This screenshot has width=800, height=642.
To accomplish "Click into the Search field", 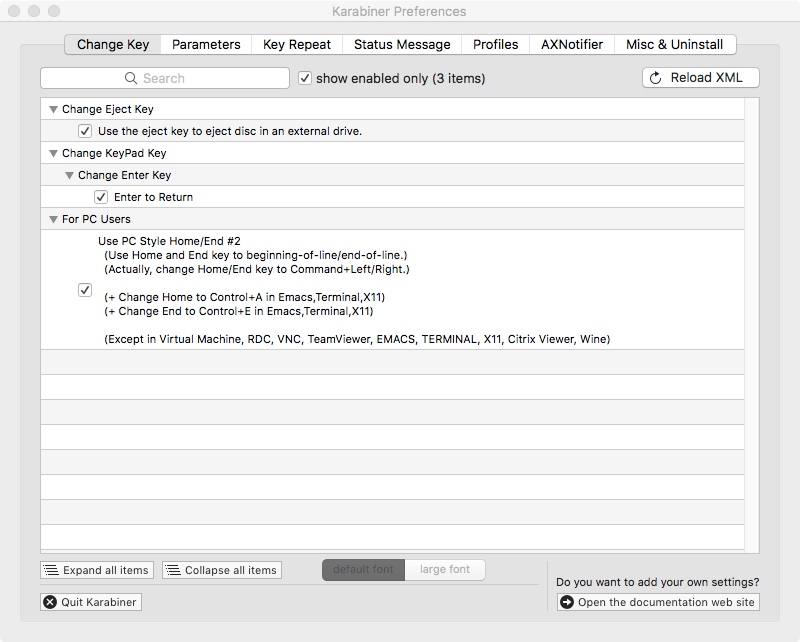I will (x=165, y=78).
